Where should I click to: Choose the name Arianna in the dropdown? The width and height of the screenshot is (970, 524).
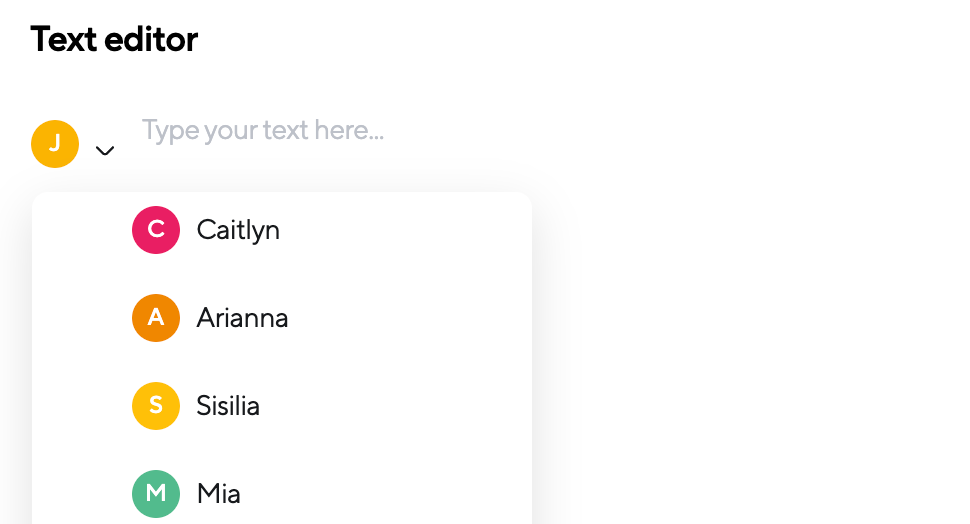[x=242, y=318]
